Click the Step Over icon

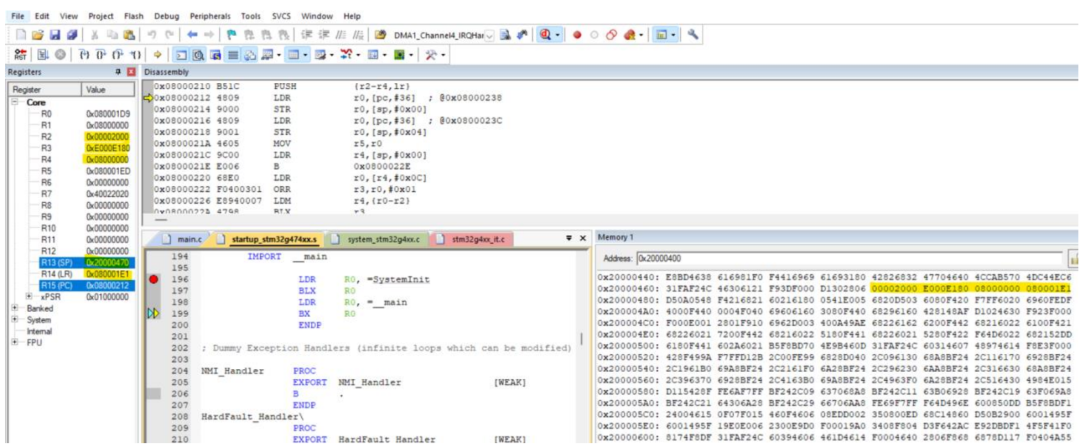[100, 54]
